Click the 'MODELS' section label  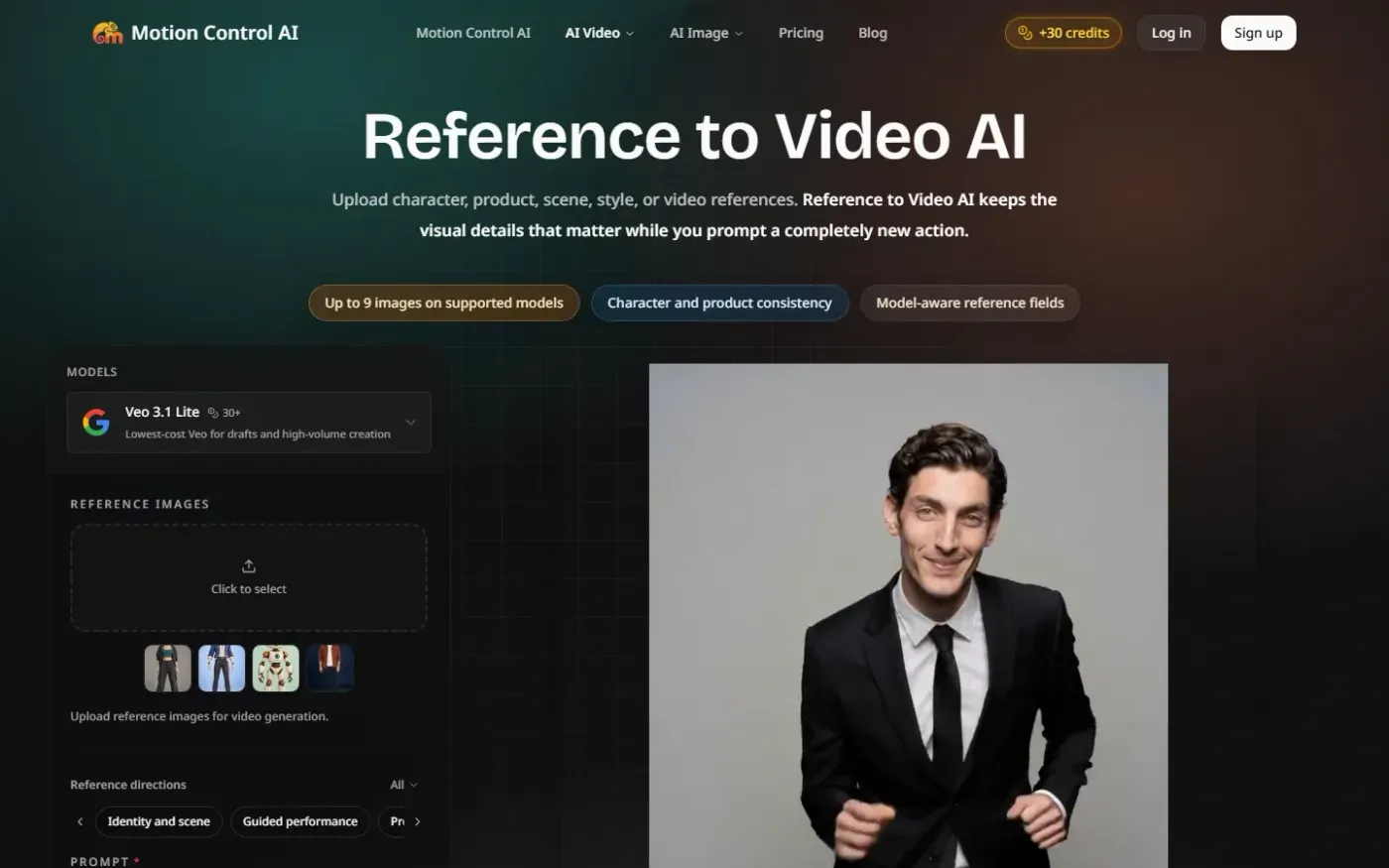point(91,372)
